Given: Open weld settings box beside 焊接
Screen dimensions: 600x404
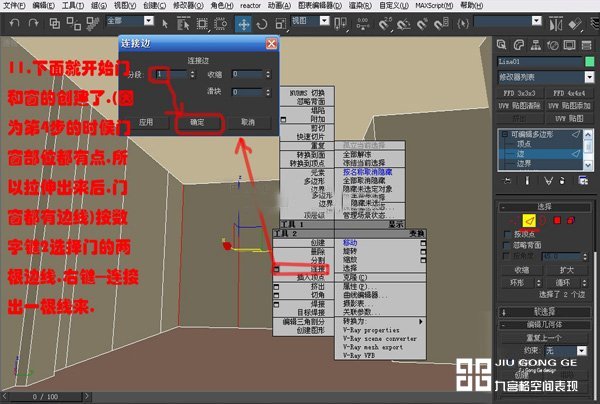Looking at the screenshot, I should point(277,305).
